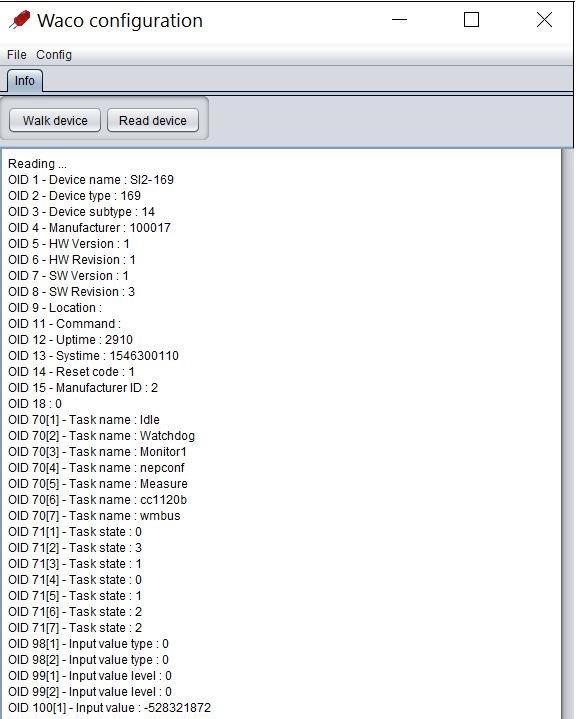Open the File menu
The height and width of the screenshot is (719, 577).
(x=17, y=55)
